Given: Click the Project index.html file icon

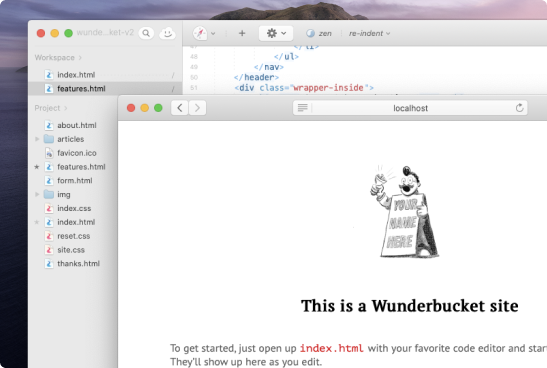Looking at the screenshot, I should point(49,222).
